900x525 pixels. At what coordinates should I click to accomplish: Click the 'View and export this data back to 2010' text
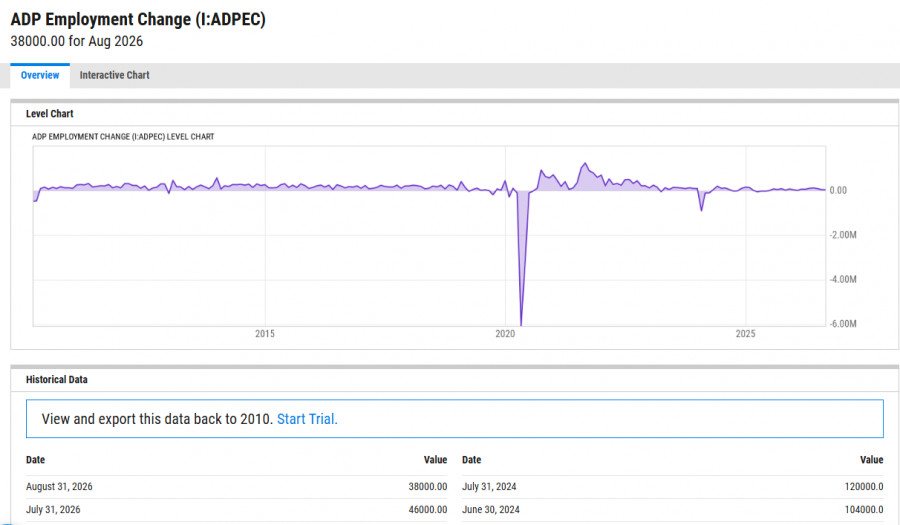pos(157,419)
